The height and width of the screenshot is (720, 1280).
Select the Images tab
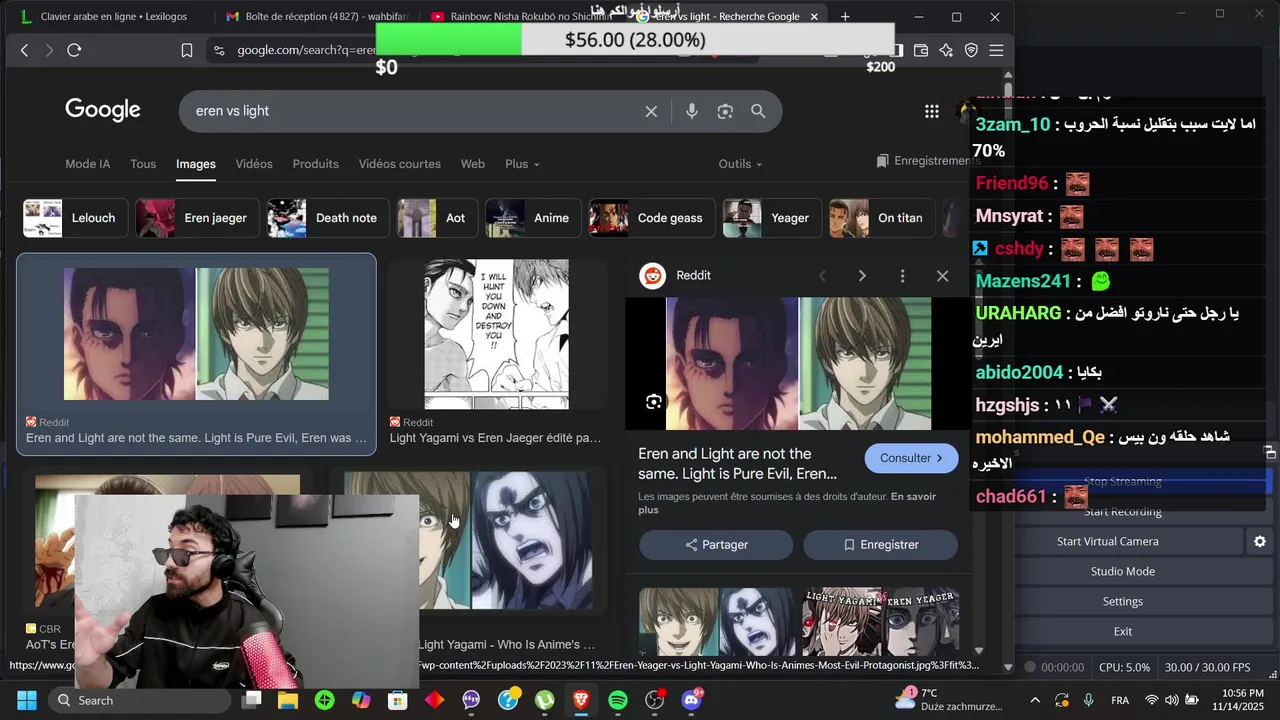pyautogui.click(x=196, y=164)
